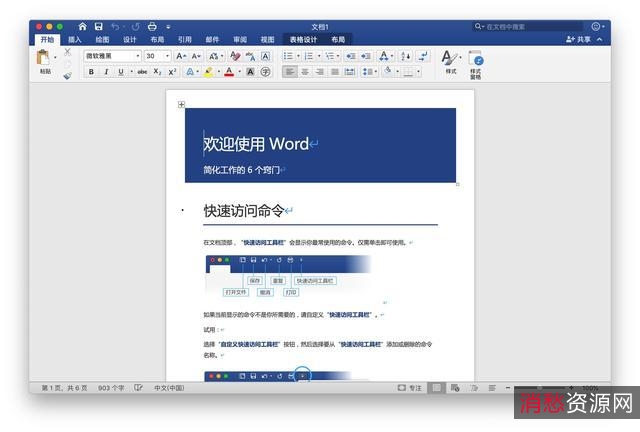Switch to the 表格设计 tab
Viewport: 640px width, 432px height.
pyautogui.click(x=303, y=40)
